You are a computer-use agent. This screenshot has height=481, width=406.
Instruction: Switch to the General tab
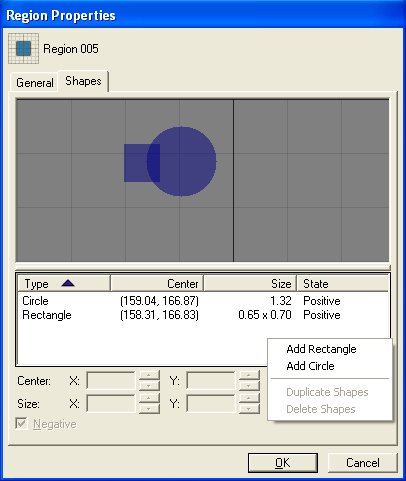click(x=35, y=82)
